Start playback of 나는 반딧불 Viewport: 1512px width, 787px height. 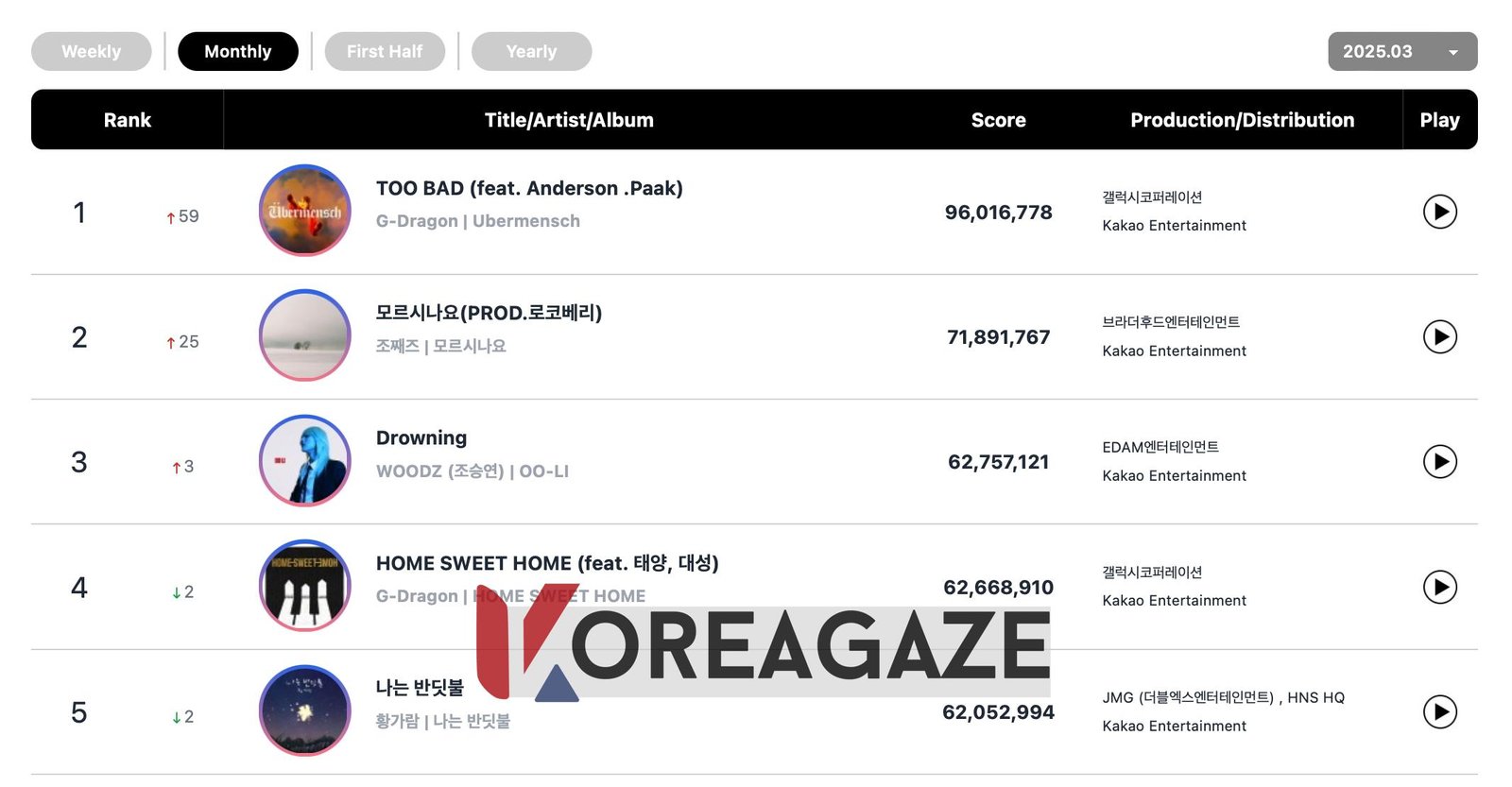coord(1439,711)
